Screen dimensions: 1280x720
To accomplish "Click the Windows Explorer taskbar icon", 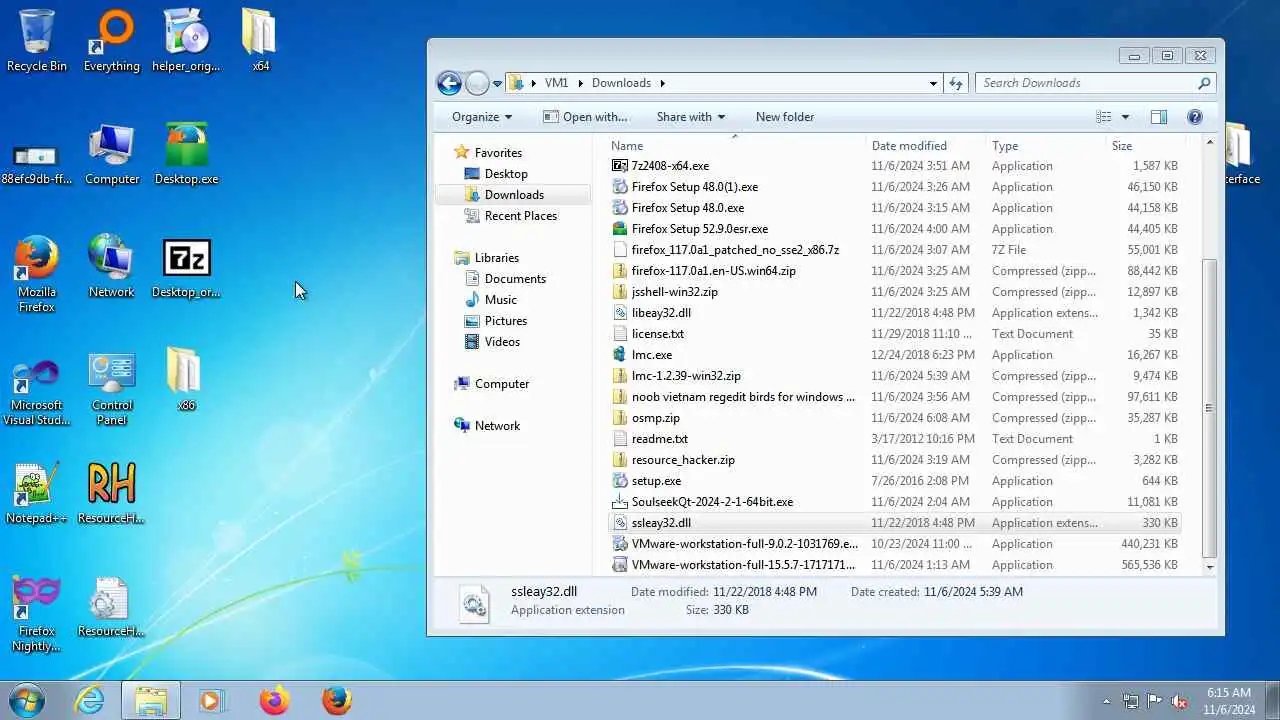I will click(151, 700).
